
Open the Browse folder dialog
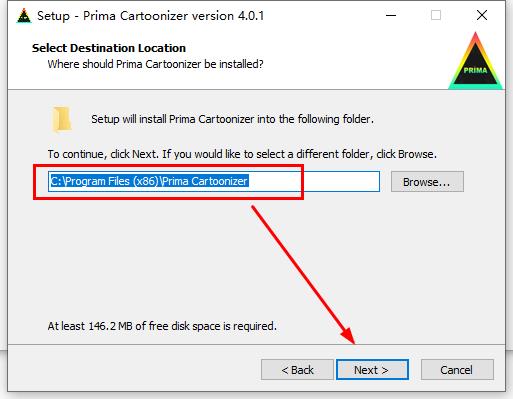tap(427, 182)
